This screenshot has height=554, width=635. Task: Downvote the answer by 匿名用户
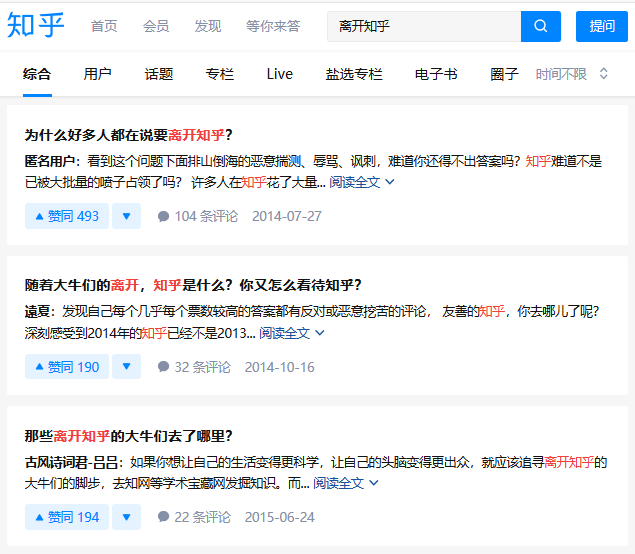pyautogui.click(x=126, y=216)
